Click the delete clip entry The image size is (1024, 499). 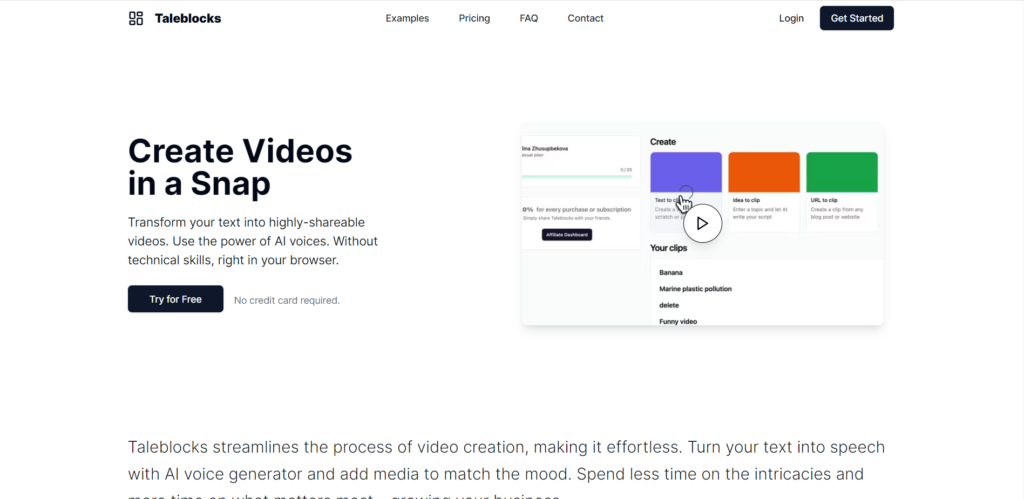[669, 305]
